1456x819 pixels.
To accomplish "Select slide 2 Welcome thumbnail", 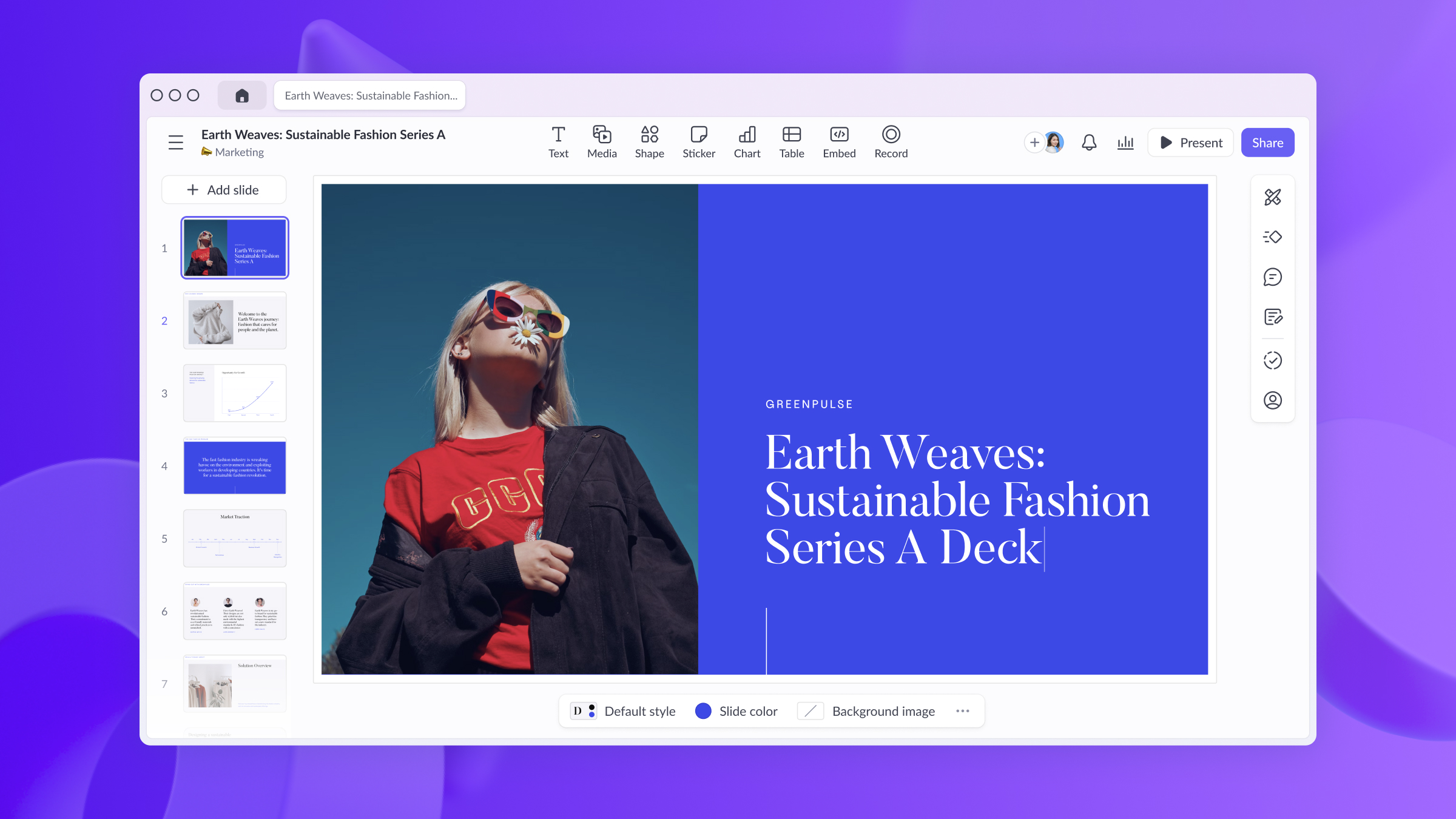I will click(x=235, y=320).
